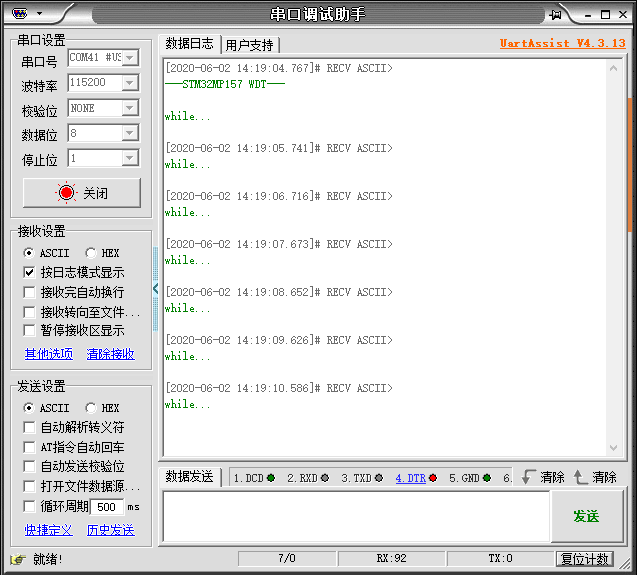Open the UartAssist V4.3.13 link
Image resolution: width=637 pixels, height=575 pixels.
[563, 43]
